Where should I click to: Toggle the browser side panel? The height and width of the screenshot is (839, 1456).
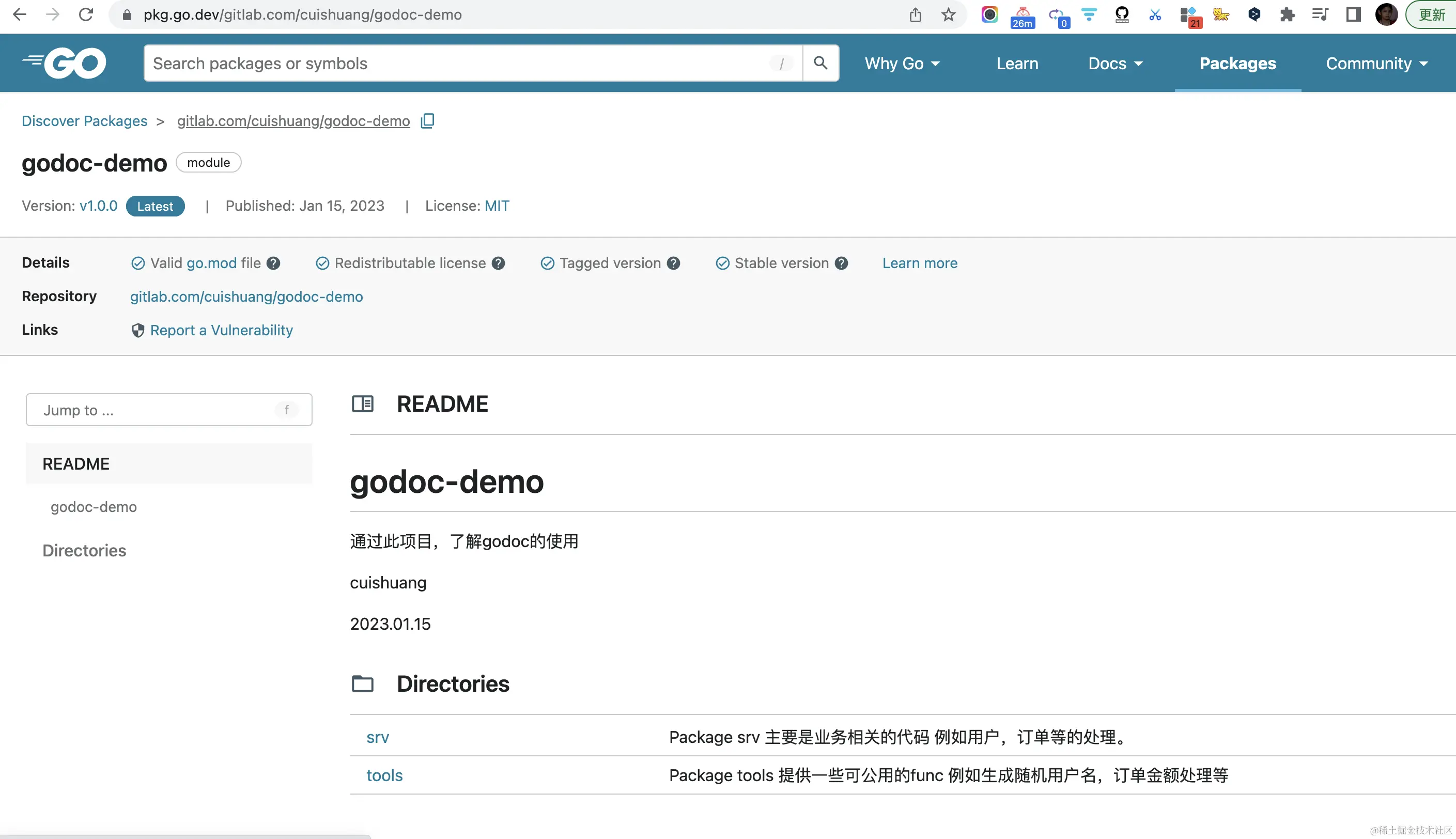1353,14
